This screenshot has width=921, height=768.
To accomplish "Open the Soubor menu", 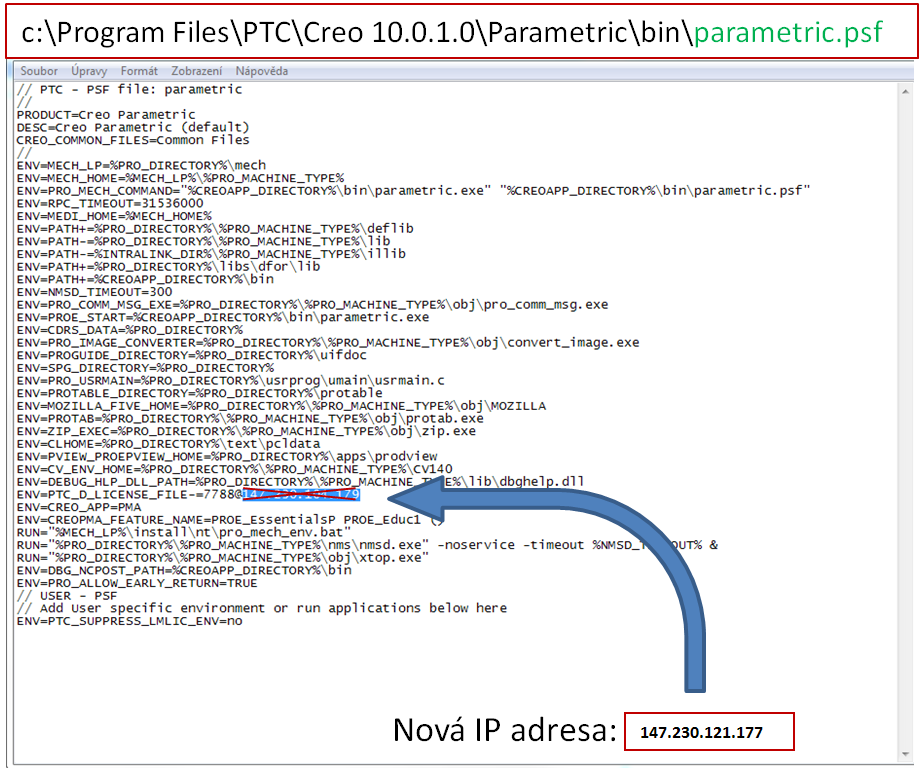I will tap(39, 71).
